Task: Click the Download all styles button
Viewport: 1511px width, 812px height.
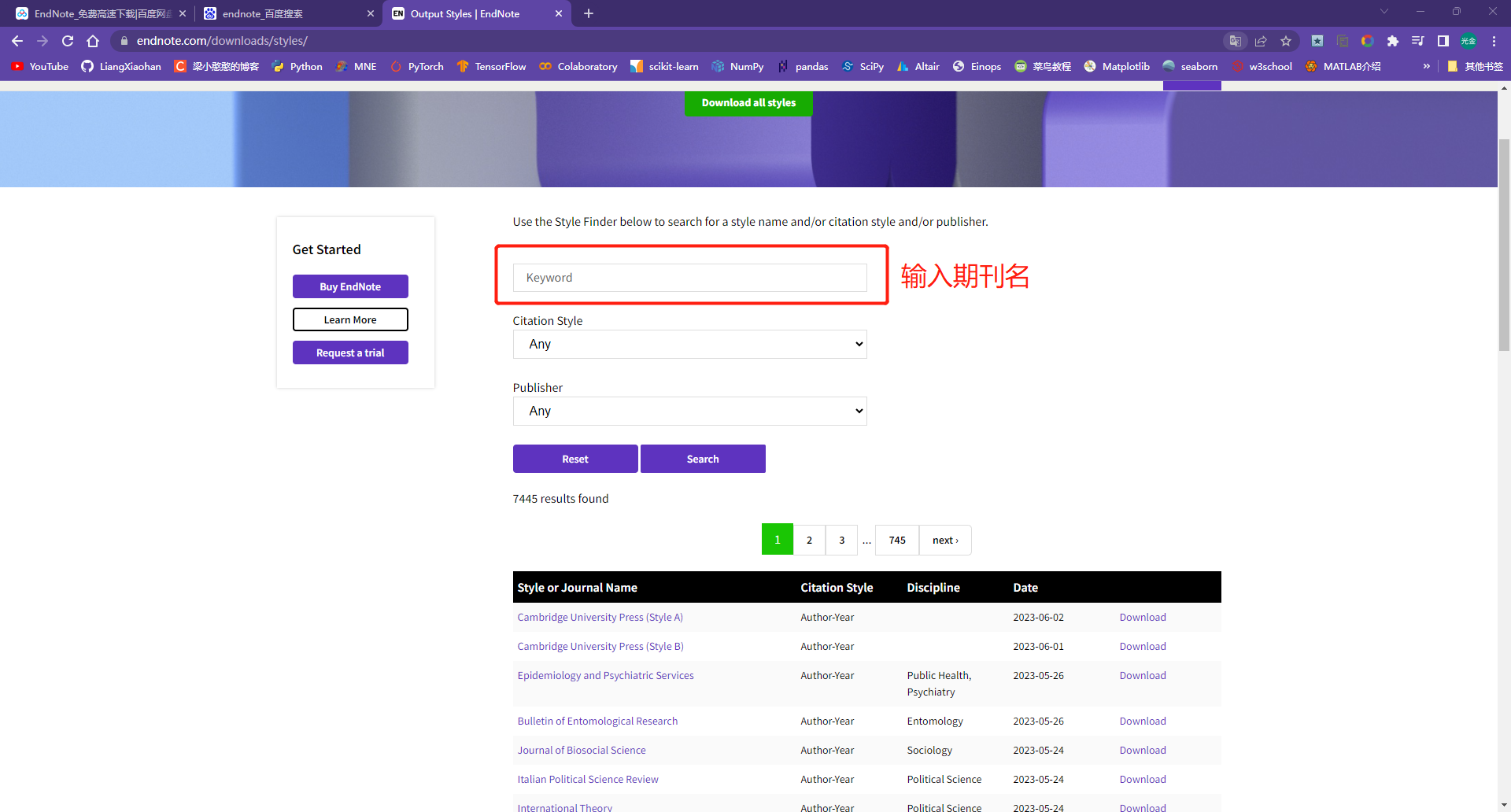Action: point(748,103)
